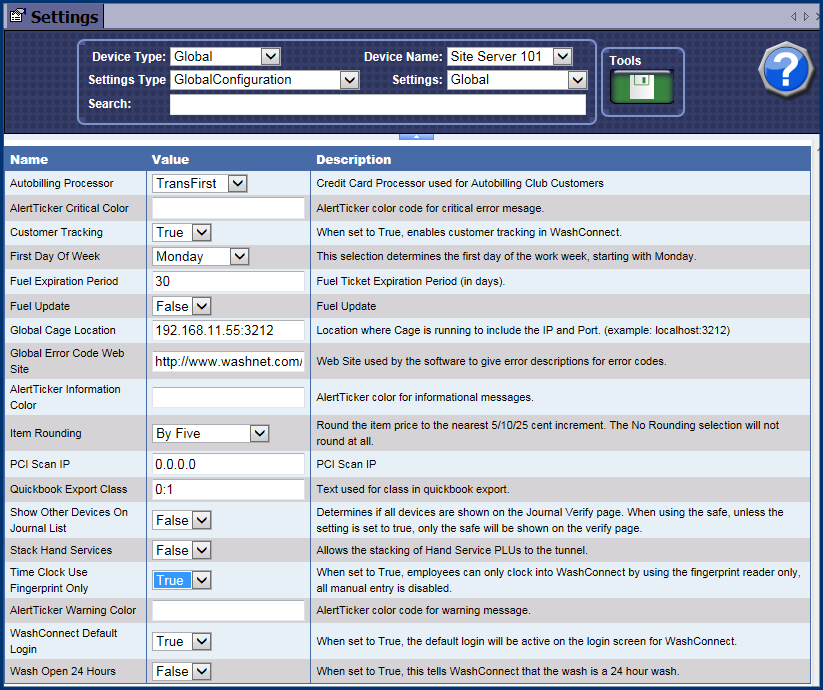Image resolution: width=823 pixels, height=690 pixels.
Task: Open the Item Rounding dropdown
Action: pyautogui.click(x=211, y=434)
